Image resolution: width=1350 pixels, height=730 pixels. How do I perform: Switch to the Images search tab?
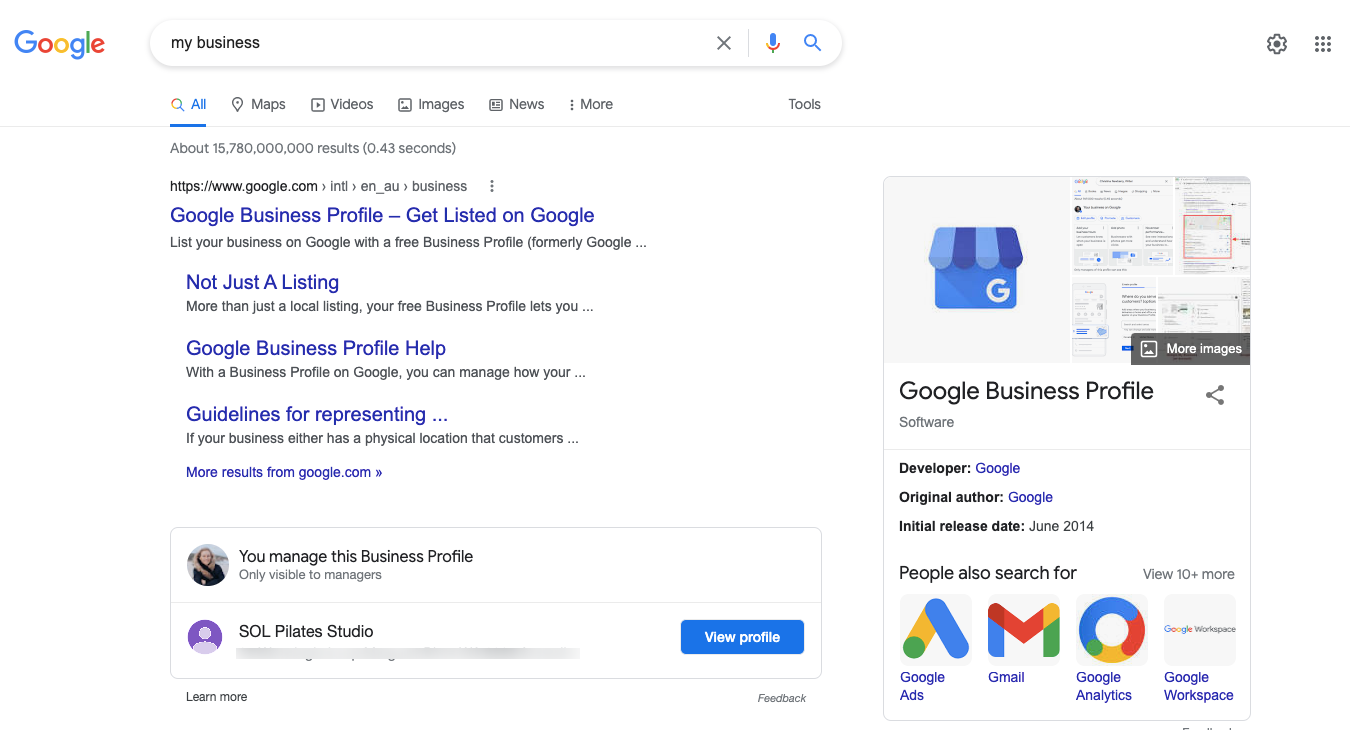click(x=431, y=104)
